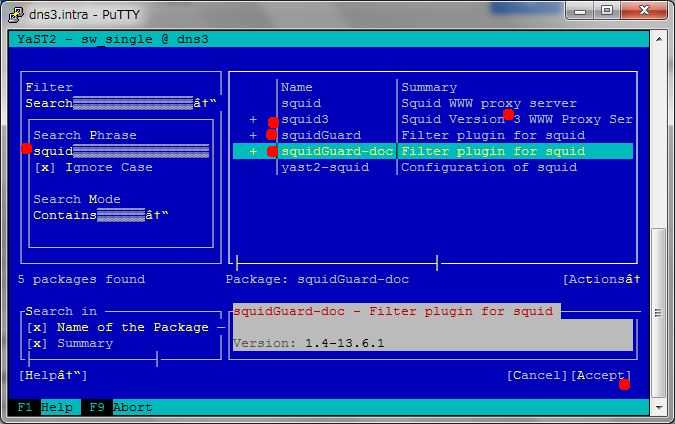Click the plus status mark for squidGuard-doc

pyautogui.click(x=253, y=152)
